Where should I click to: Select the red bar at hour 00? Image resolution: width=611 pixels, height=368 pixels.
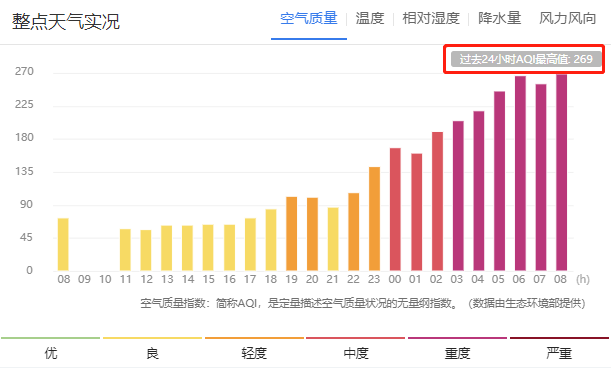395,209
